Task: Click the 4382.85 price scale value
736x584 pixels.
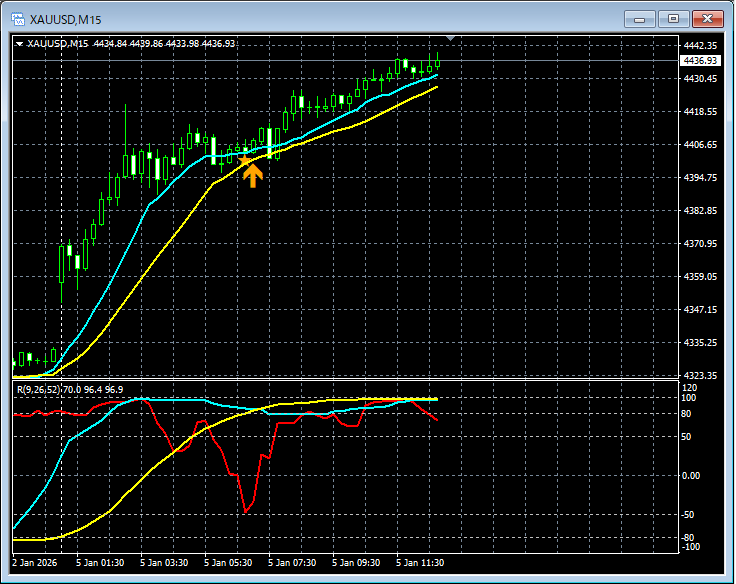Action: [x=700, y=210]
